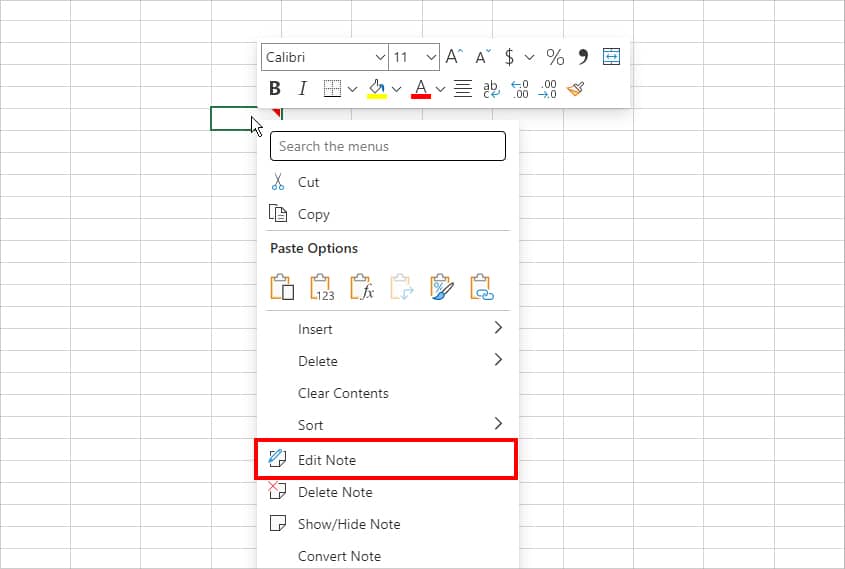Expand the Insert submenu chevron

tap(498, 328)
